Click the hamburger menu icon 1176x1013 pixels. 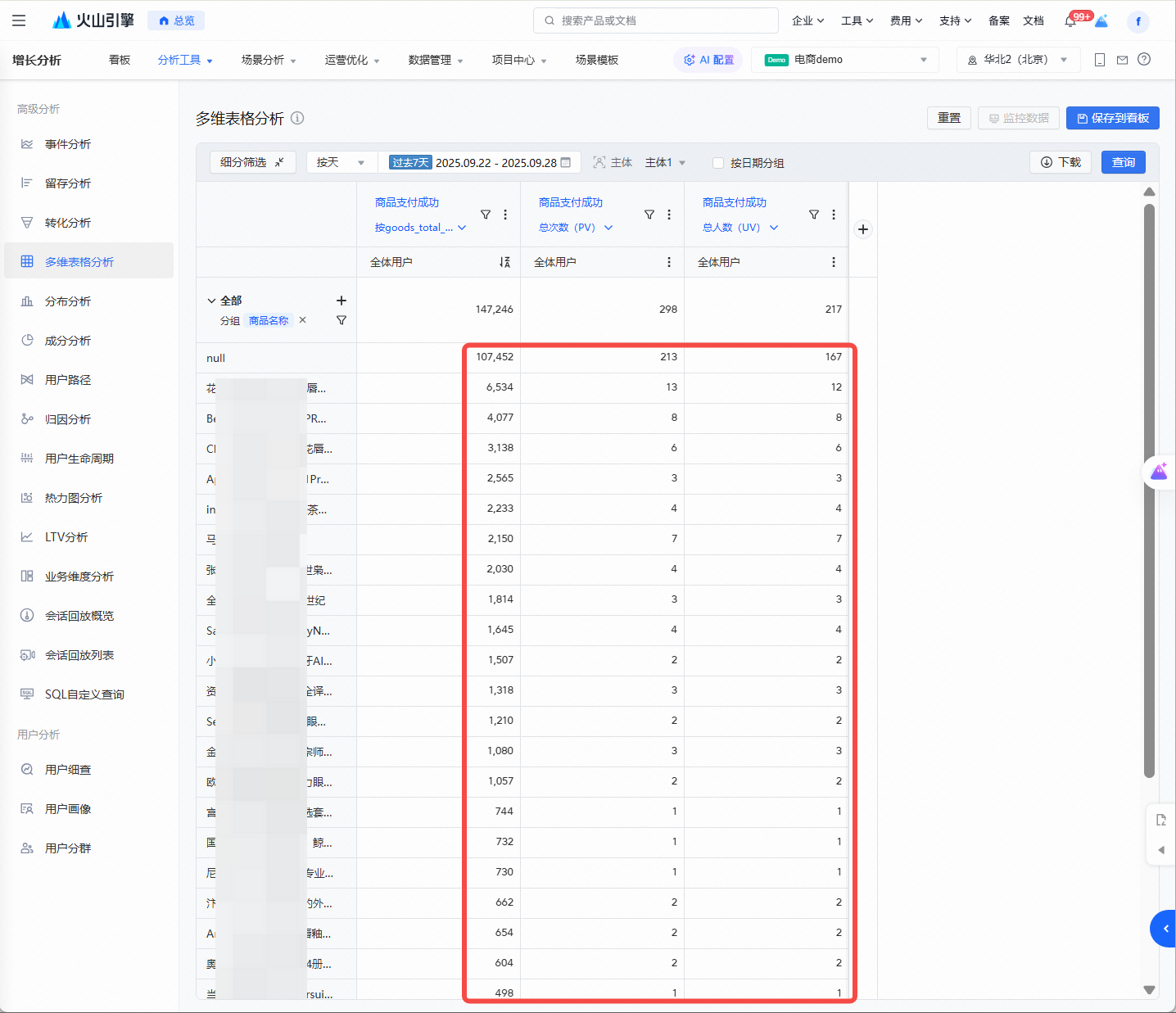click(19, 20)
